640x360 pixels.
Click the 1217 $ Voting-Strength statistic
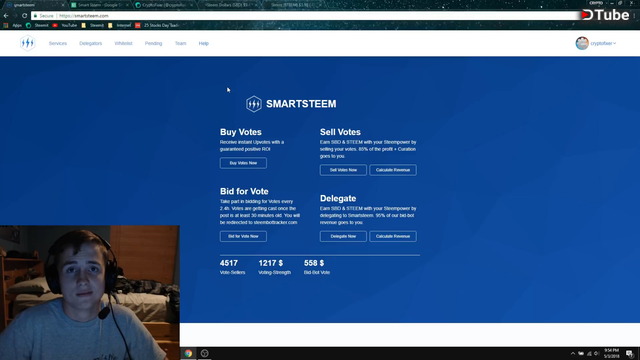point(275,267)
